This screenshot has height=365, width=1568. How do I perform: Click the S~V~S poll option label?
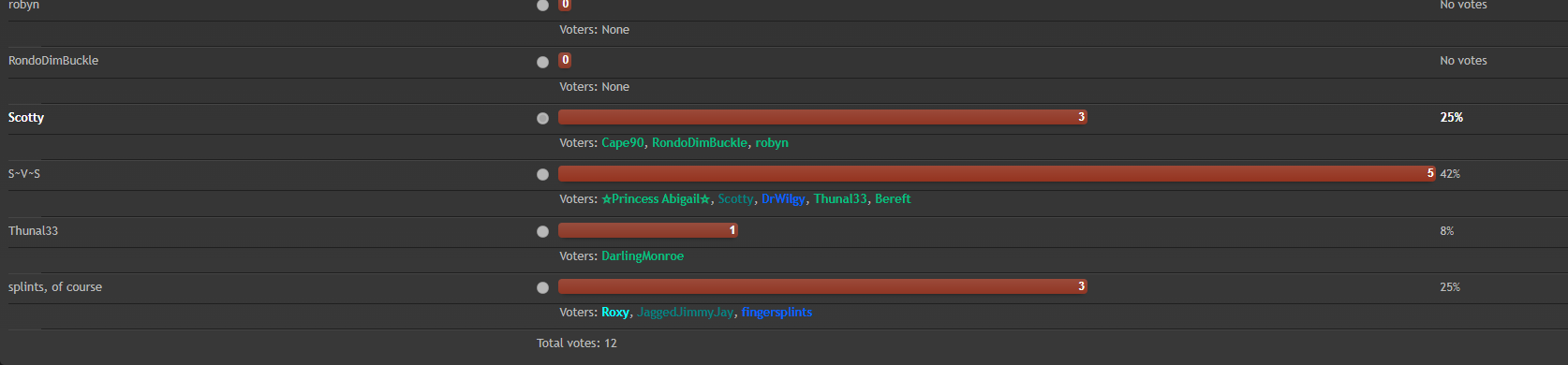(24, 174)
